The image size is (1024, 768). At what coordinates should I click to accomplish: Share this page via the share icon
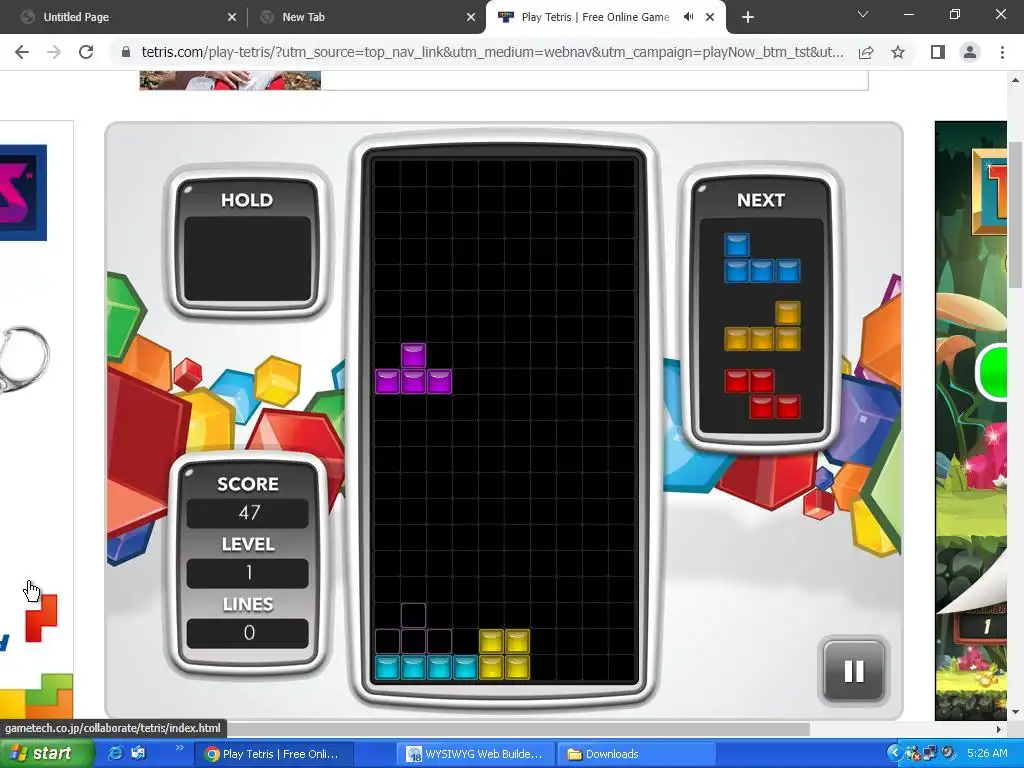(866, 52)
